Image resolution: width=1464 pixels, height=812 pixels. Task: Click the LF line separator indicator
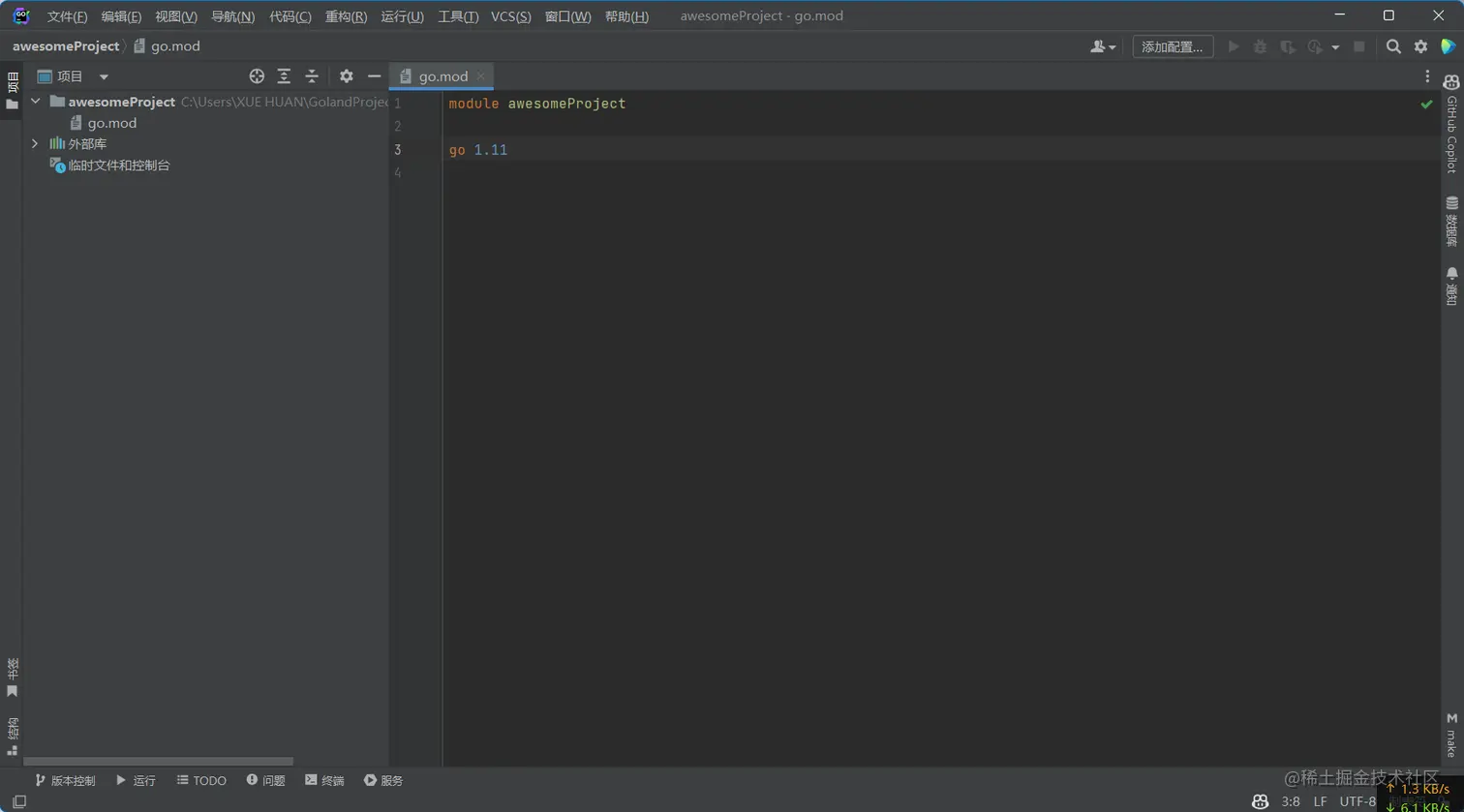click(1320, 802)
